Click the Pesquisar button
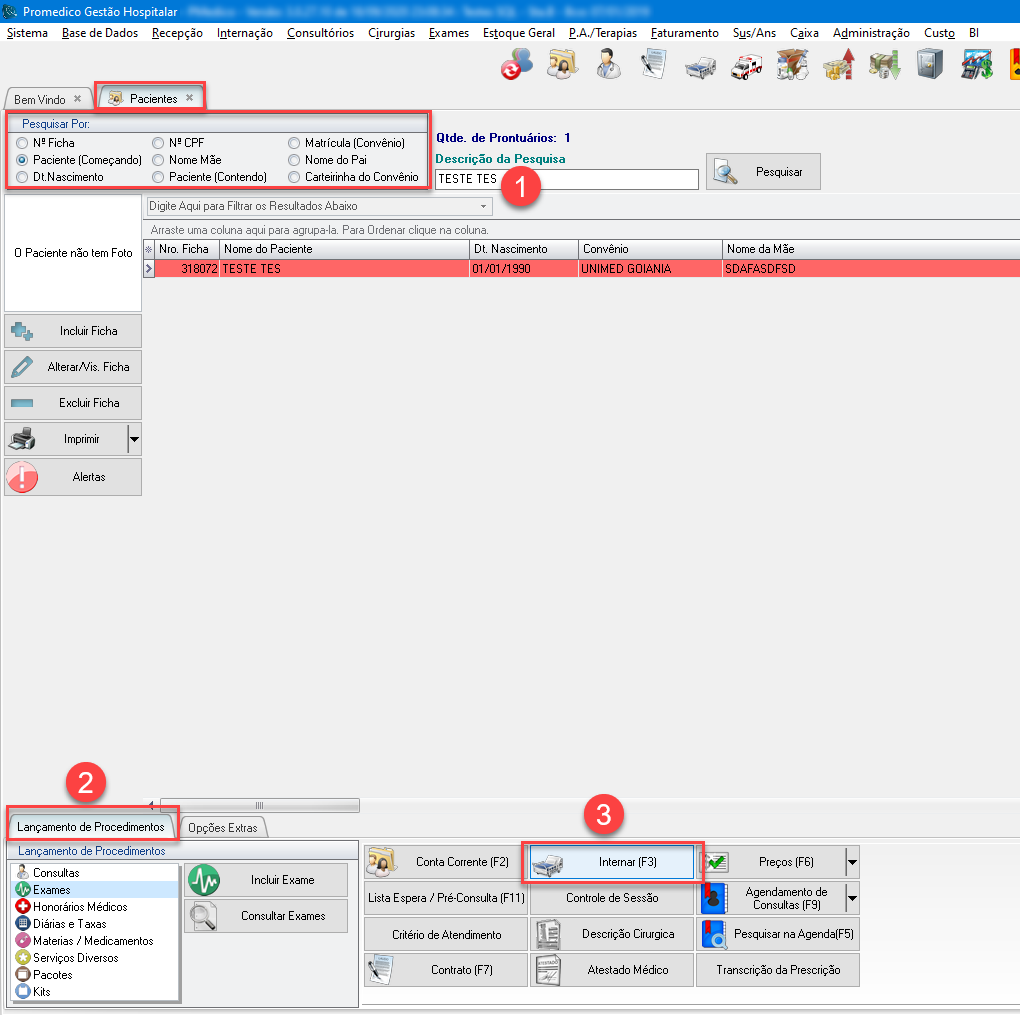Image resolution: width=1020 pixels, height=1015 pixels. [x=763, y=172]
